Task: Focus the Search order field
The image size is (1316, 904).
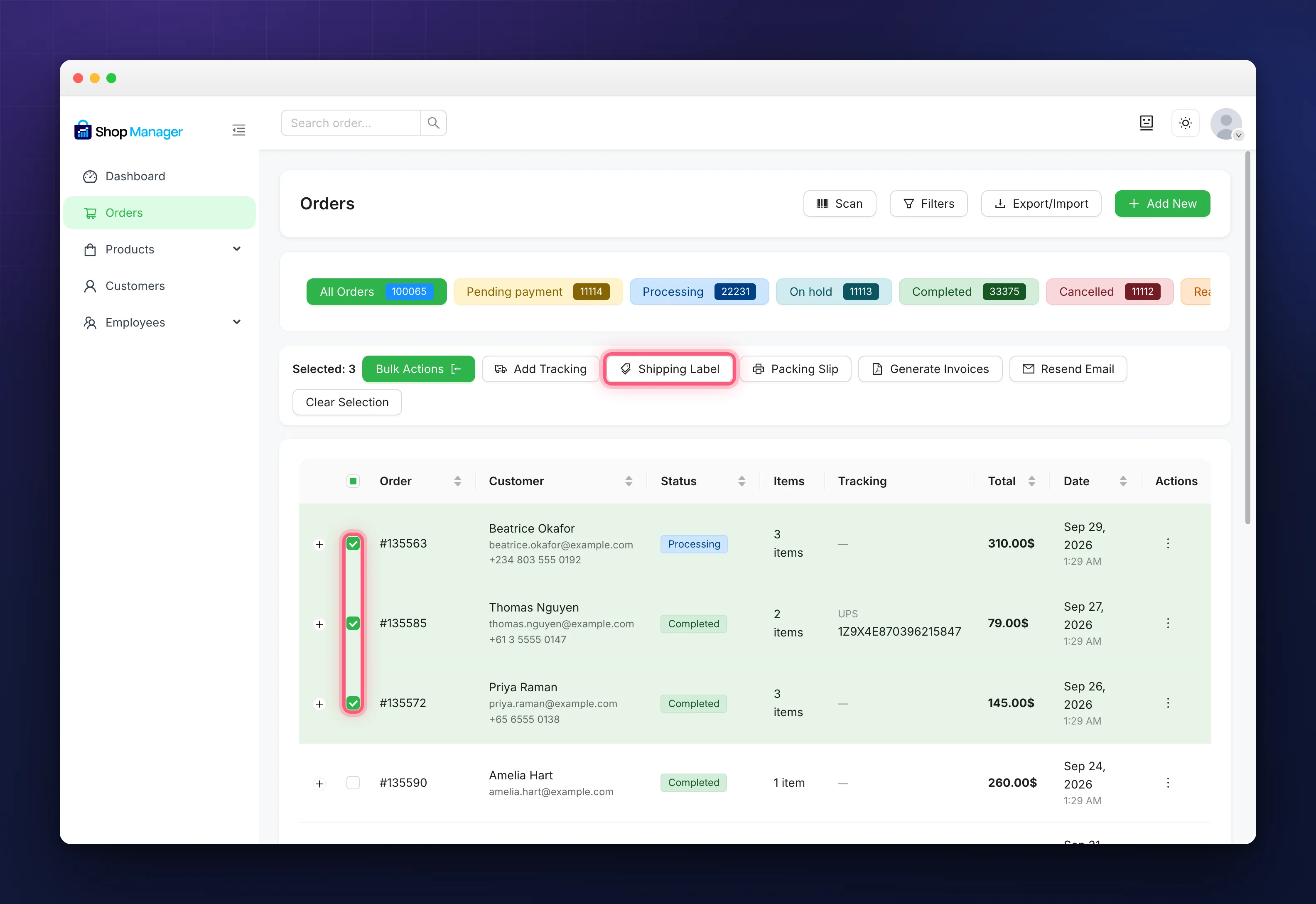Action: 351,123
